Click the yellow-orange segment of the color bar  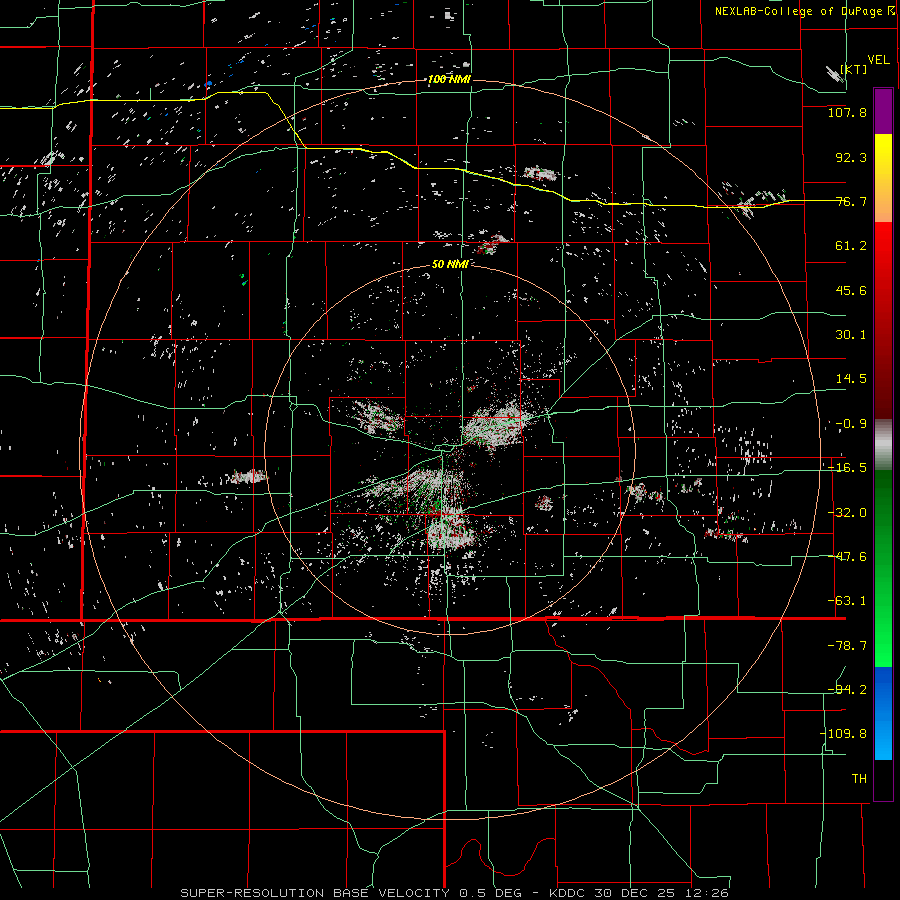883,178
